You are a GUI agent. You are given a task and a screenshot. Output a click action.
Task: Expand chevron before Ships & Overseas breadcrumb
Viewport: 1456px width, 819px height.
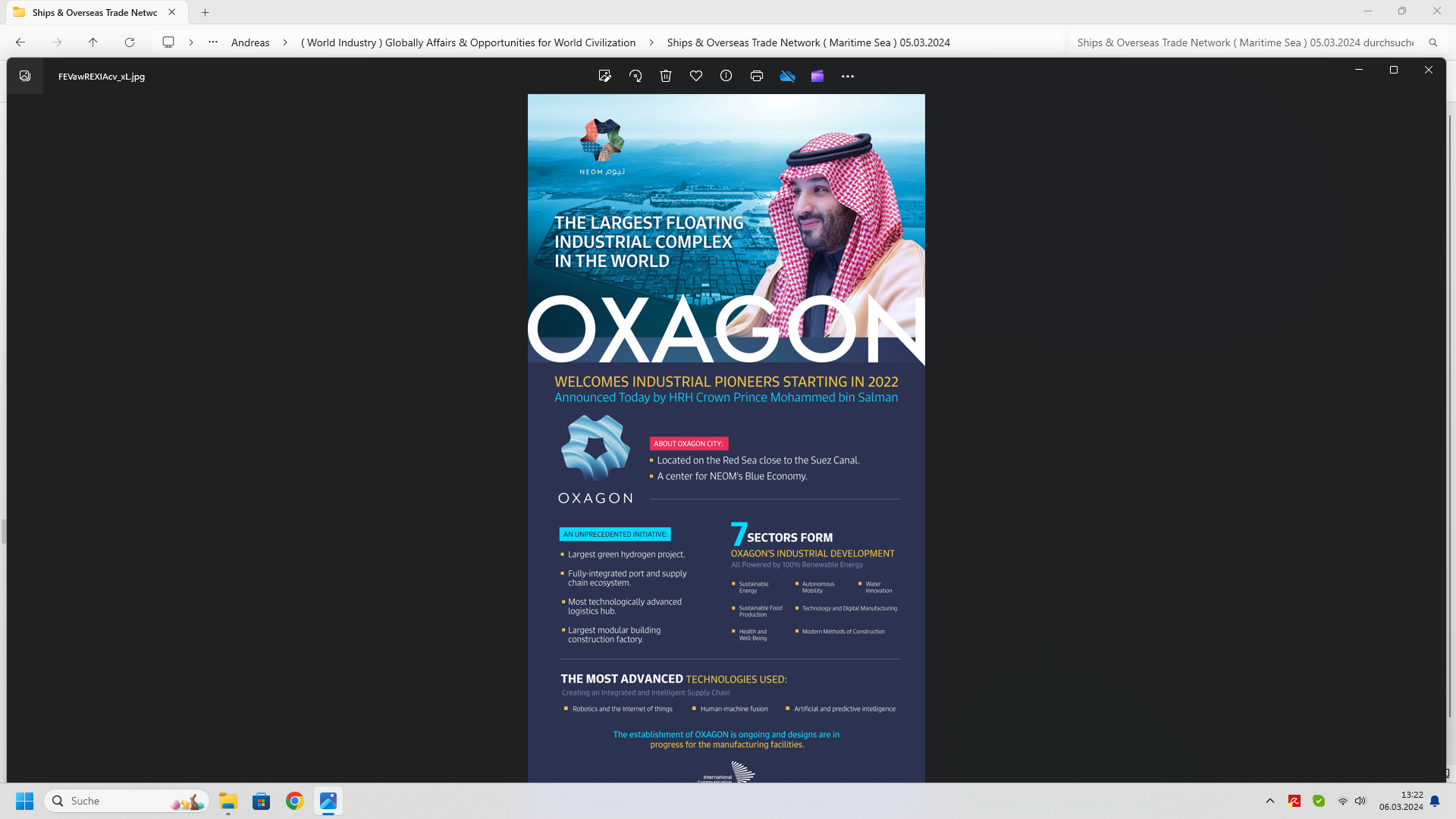pyautogui.click(x=651, y=42)
